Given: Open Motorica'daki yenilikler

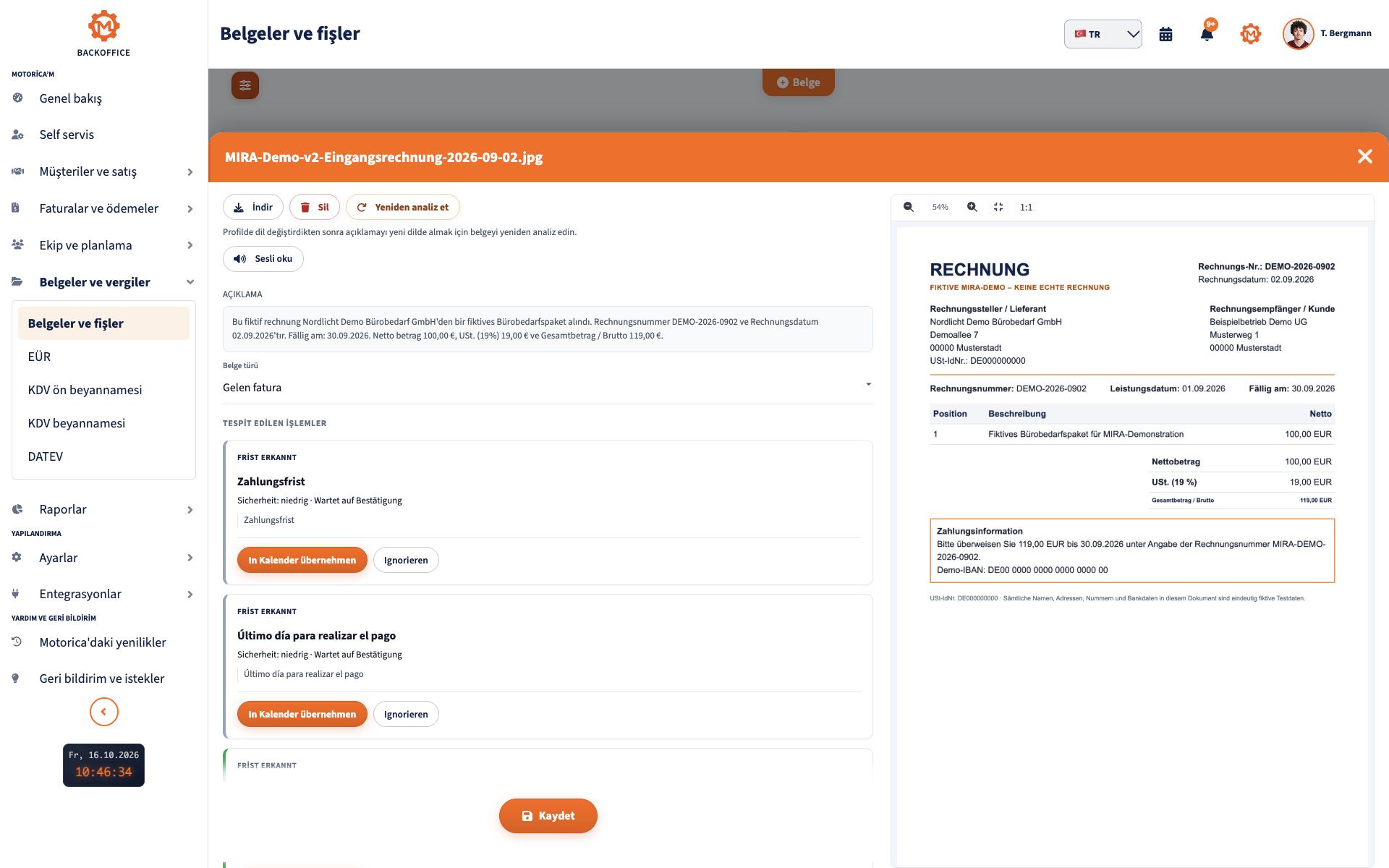Looking at the screenshot, I should (x=103, y=642).
